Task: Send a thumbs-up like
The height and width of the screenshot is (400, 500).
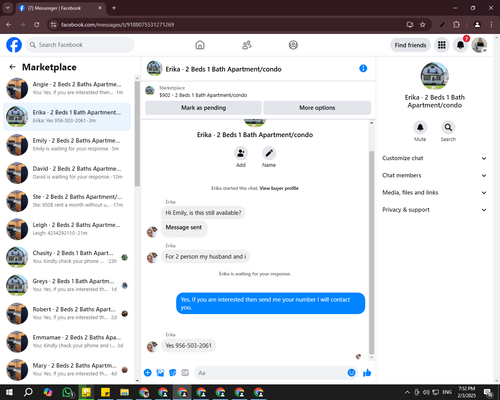Action: (x=367, y=373)
